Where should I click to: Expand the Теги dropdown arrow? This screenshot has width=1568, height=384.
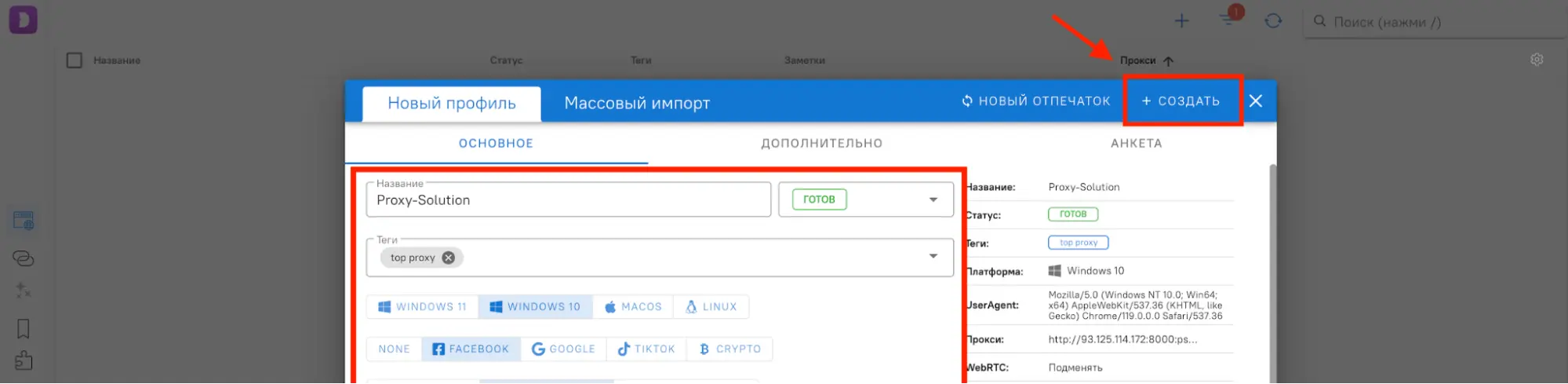(x=933, y=256)
